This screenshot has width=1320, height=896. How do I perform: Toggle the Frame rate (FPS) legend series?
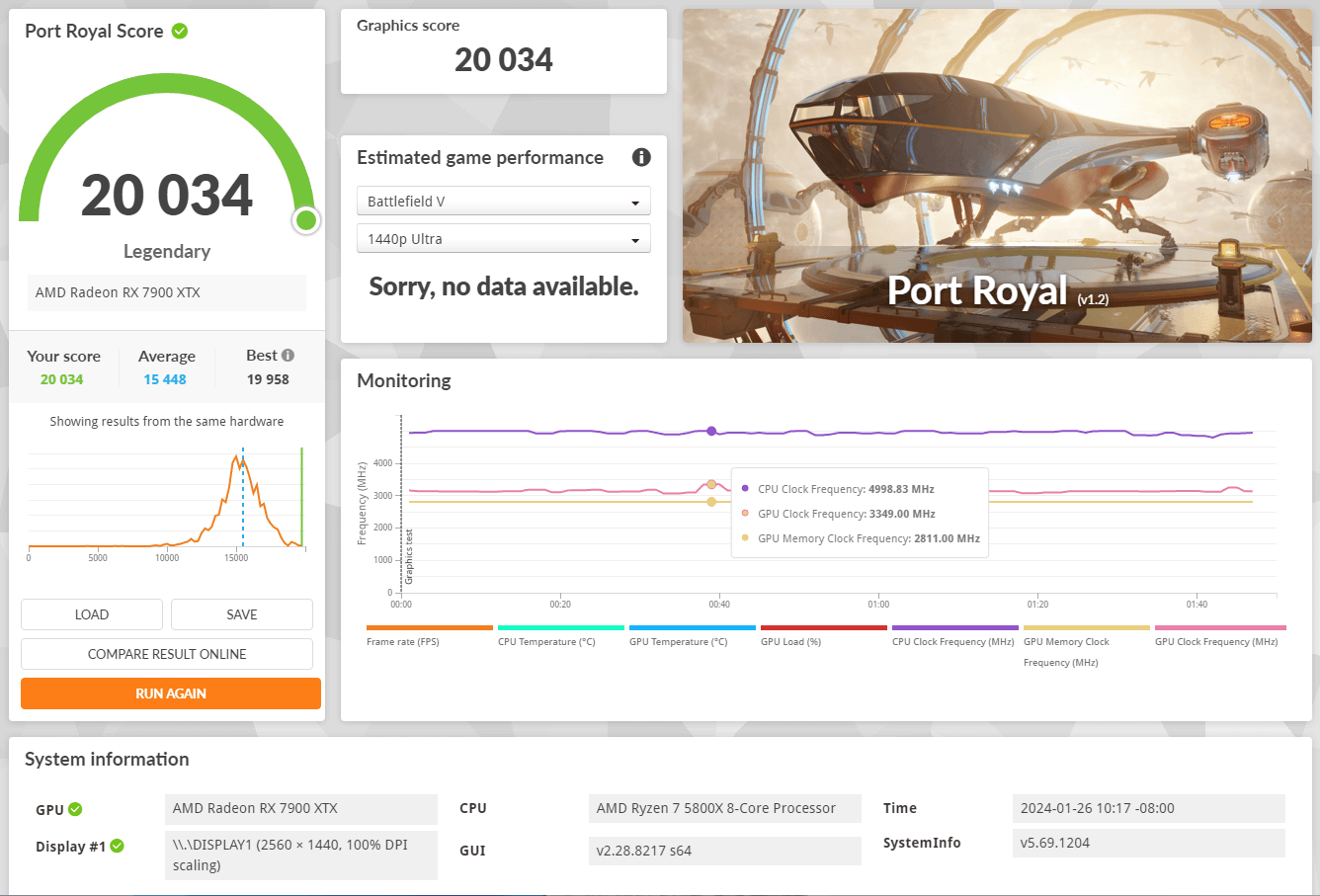coord(429,635)
